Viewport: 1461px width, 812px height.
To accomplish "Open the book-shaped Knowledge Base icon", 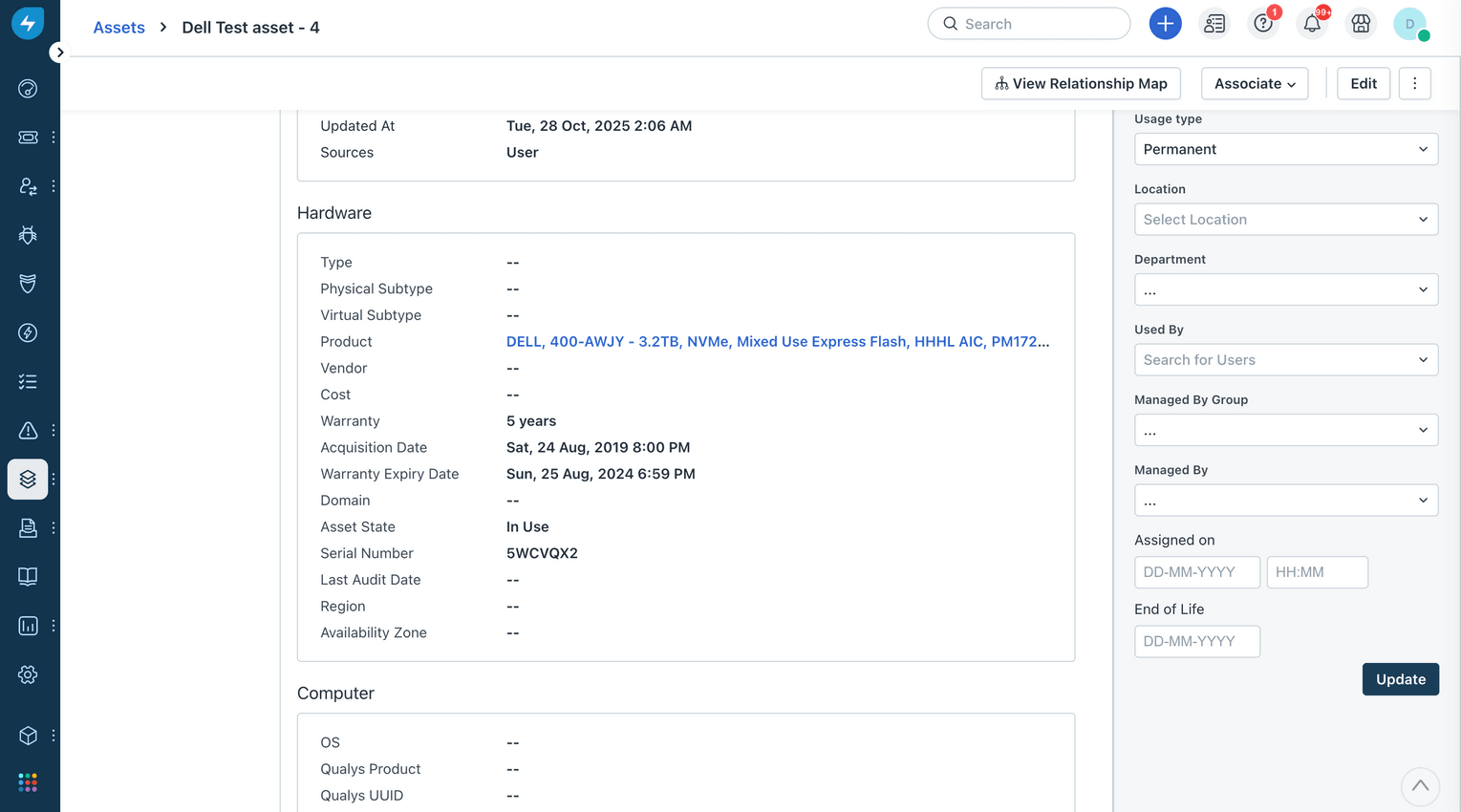I will click(28, 576).
